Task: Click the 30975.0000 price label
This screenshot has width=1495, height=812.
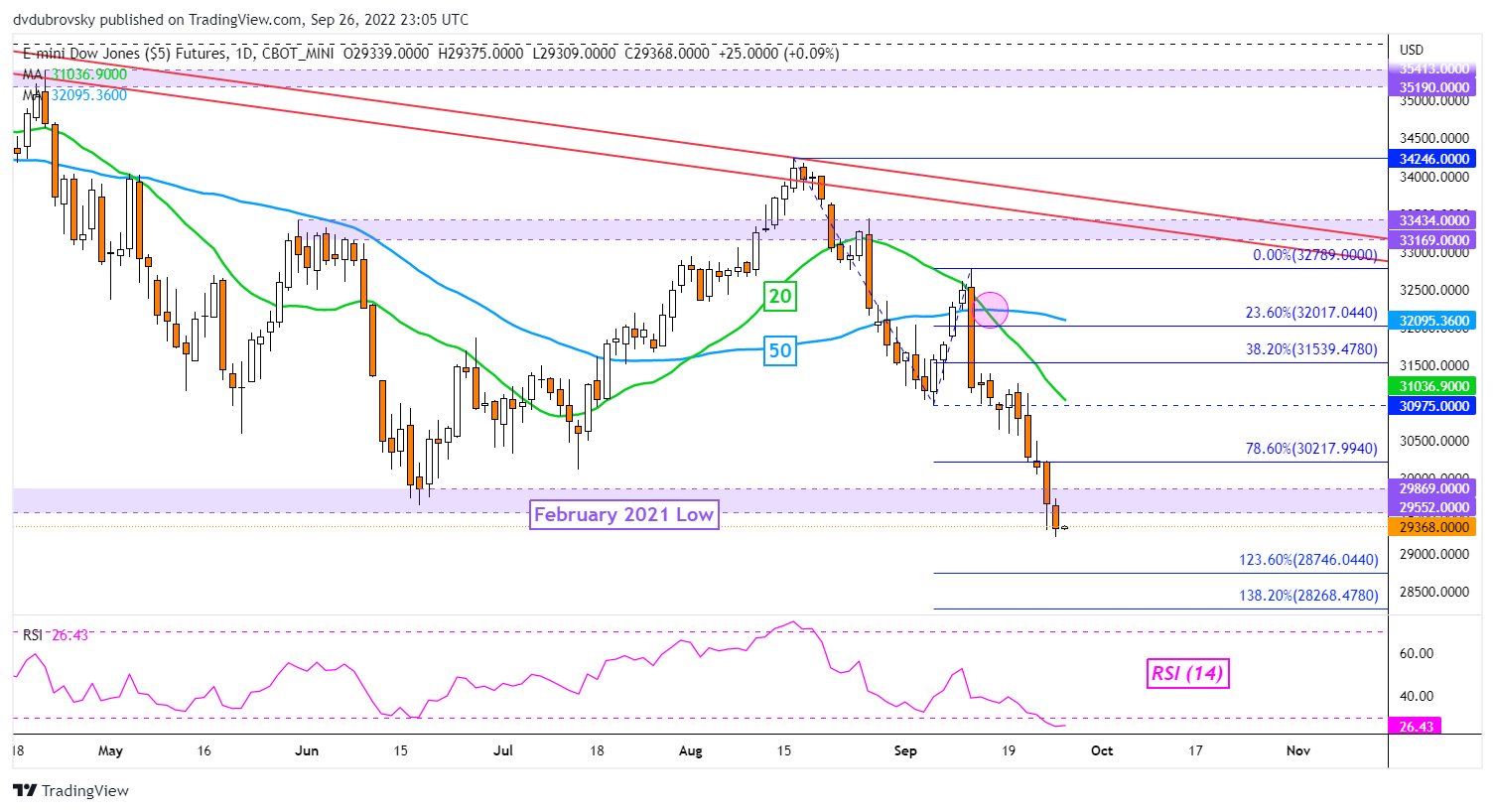Action: click(x=1434, y=406)
